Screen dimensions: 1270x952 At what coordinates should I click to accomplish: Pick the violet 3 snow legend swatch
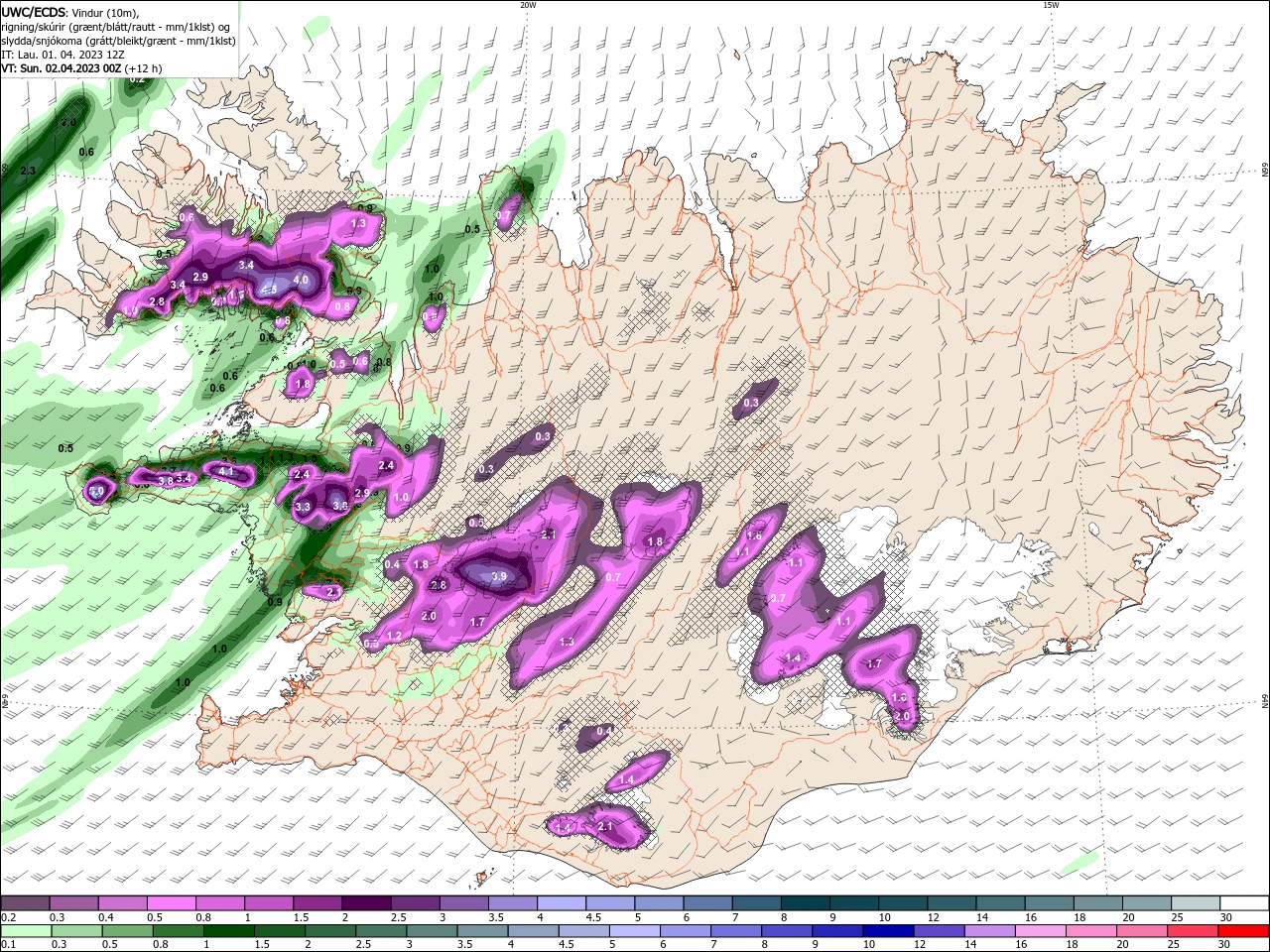point(464,903)
